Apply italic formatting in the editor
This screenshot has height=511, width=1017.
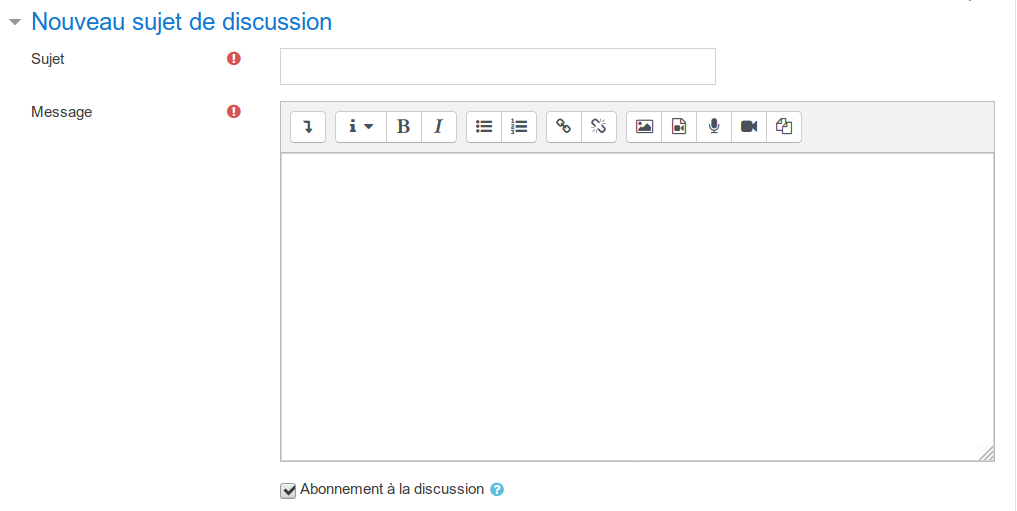438,126
